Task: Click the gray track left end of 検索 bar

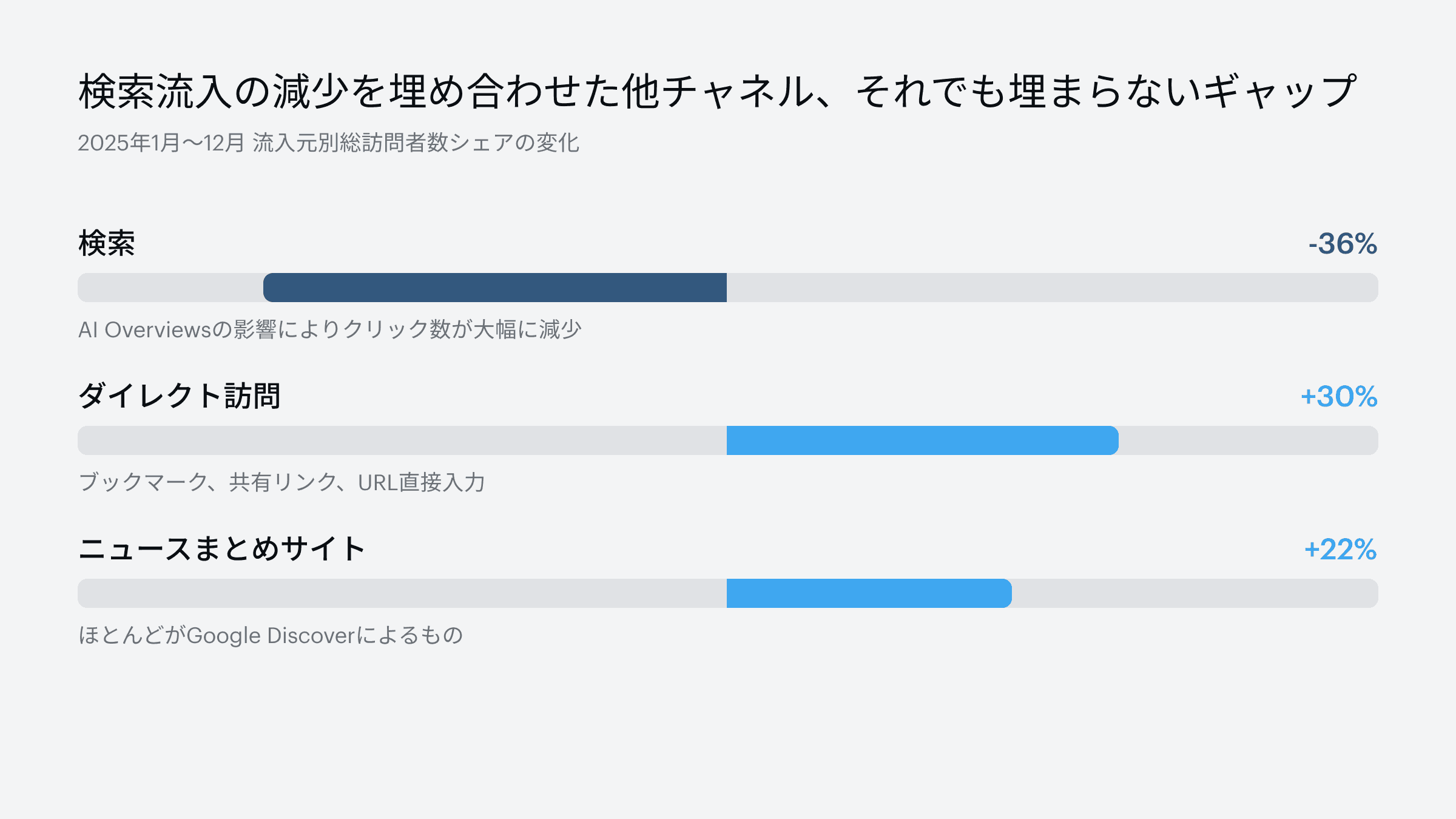Action: click(x=170, y=288)
